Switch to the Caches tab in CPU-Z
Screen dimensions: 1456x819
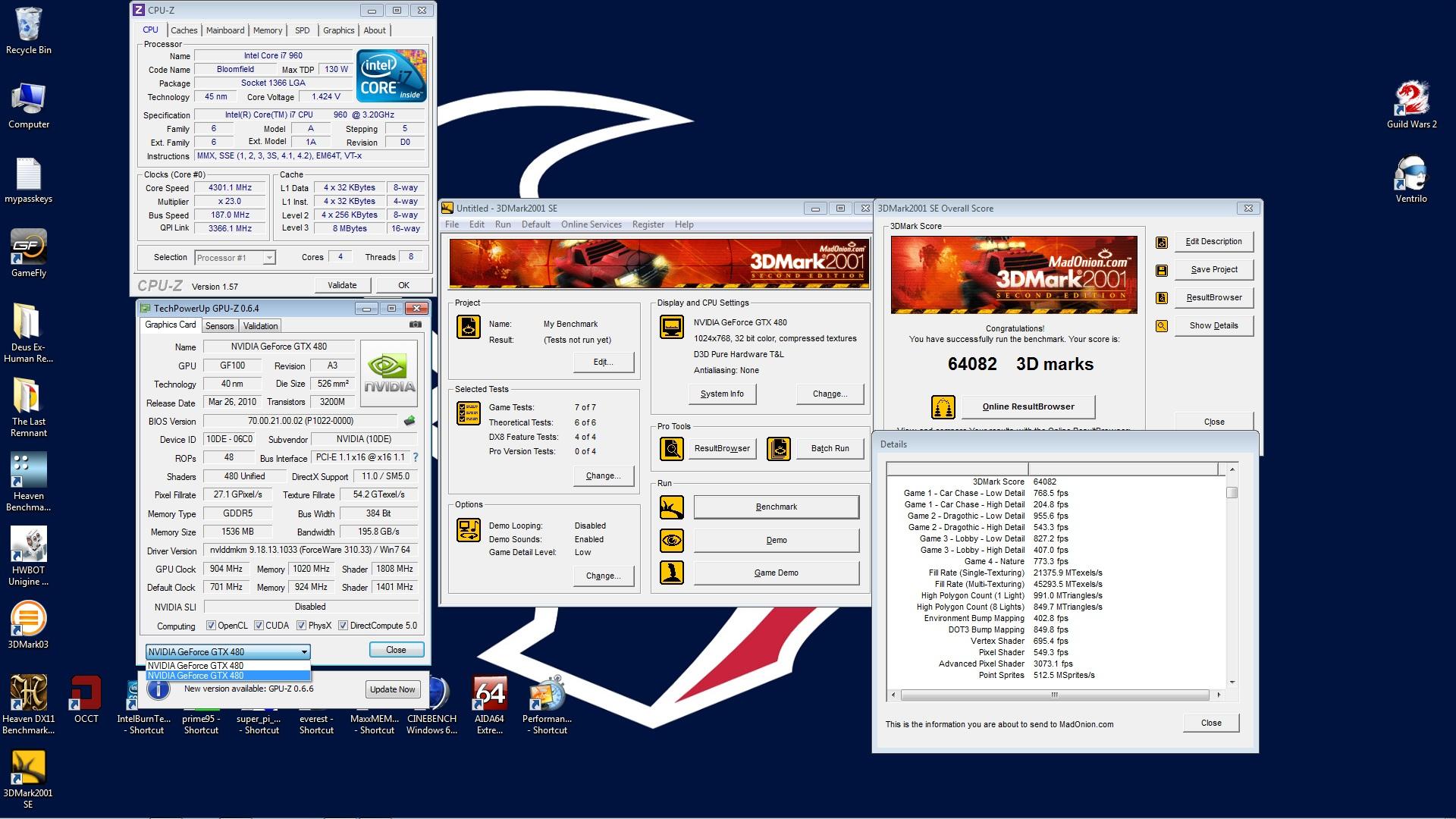pyautogui.click(x=184, y=30)
